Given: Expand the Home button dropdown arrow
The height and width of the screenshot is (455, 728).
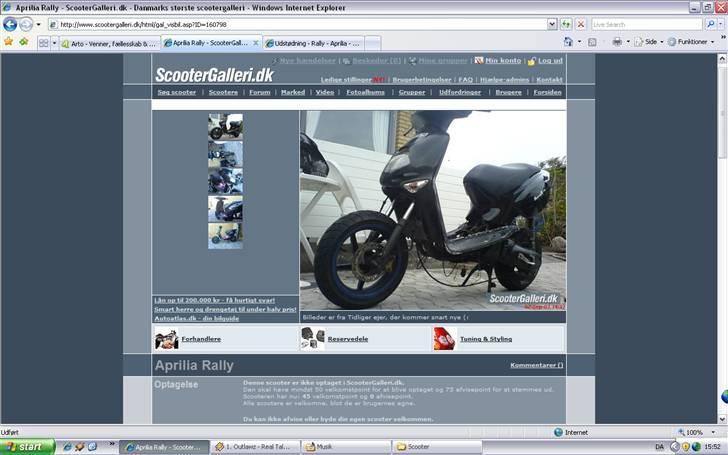Looking at the screenshot, I should 579,42.
